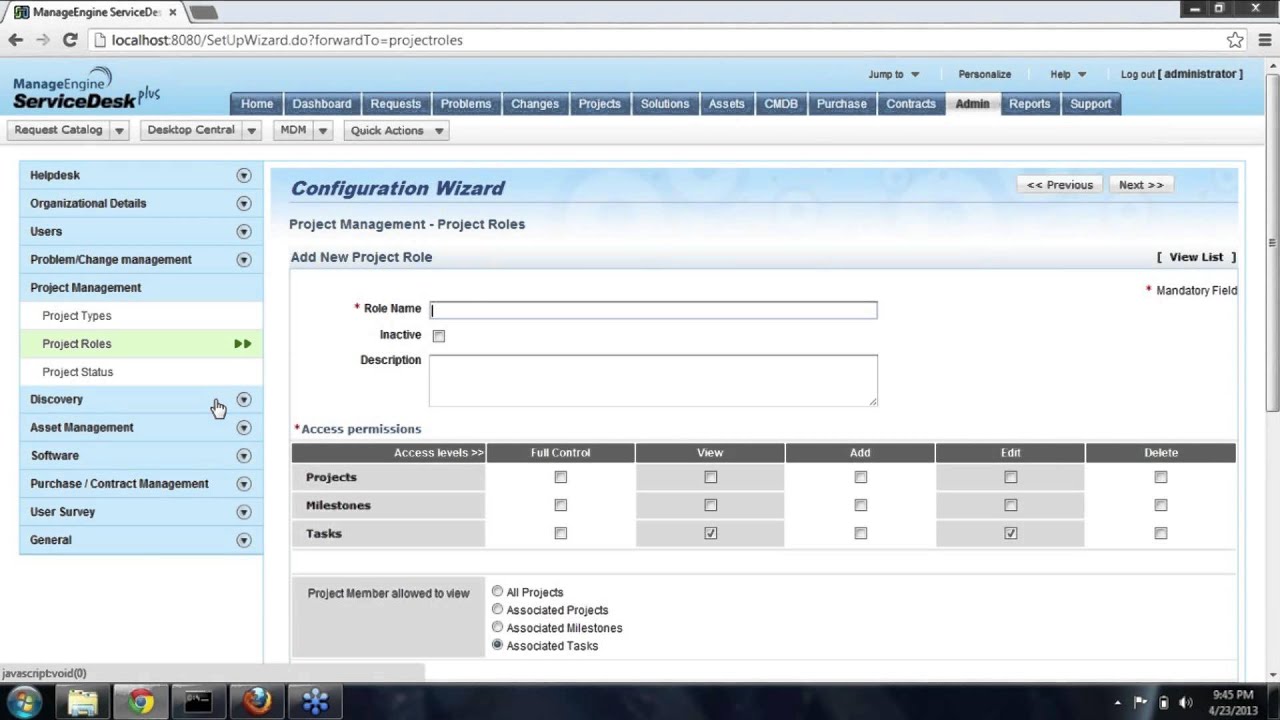The image size is (1280, 720).
Task: Expand the Helpdesk sidebar section
Action: point(243,175)
